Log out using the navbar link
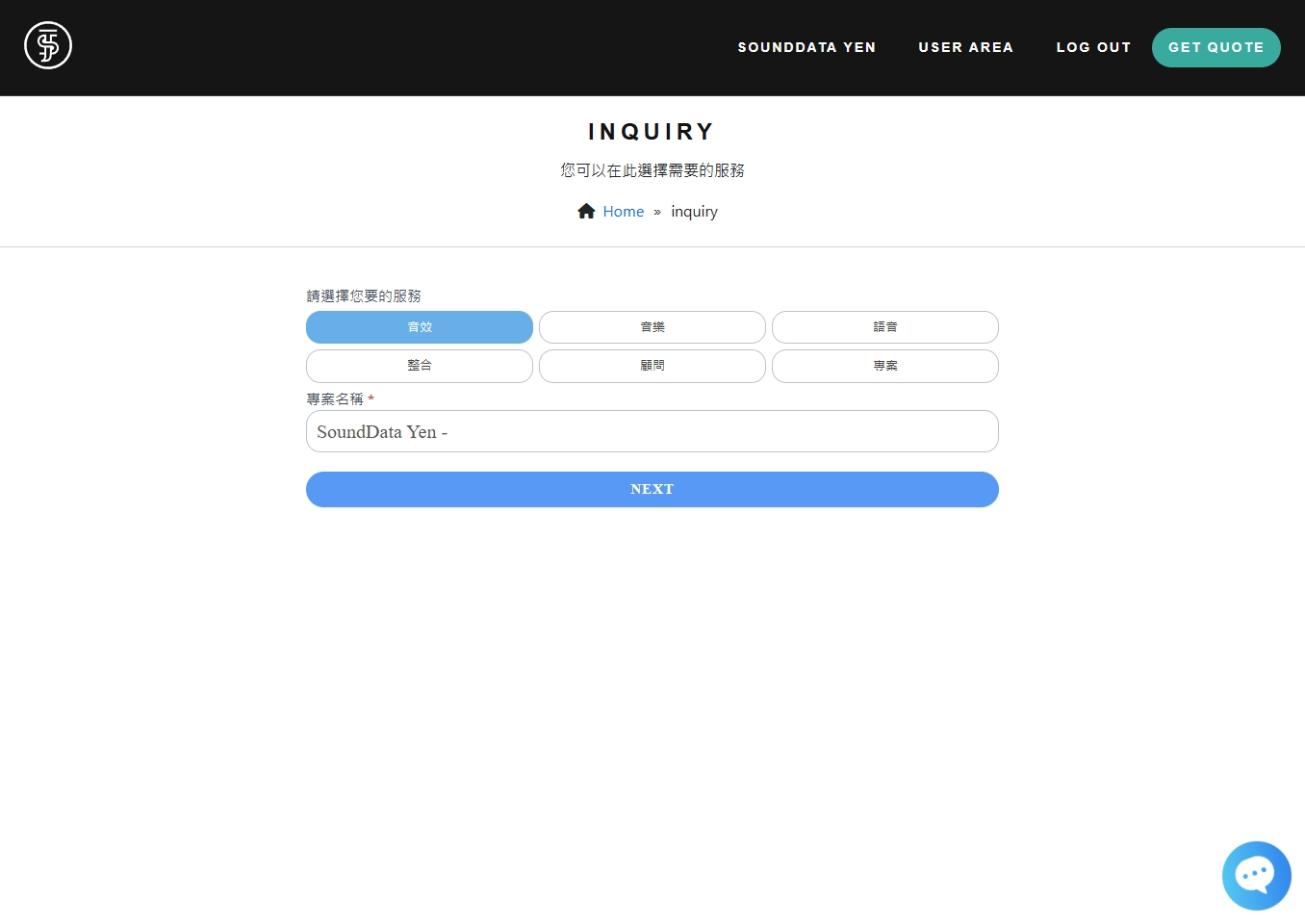This screenshot has height=924, width=1305. point(1093,47)
